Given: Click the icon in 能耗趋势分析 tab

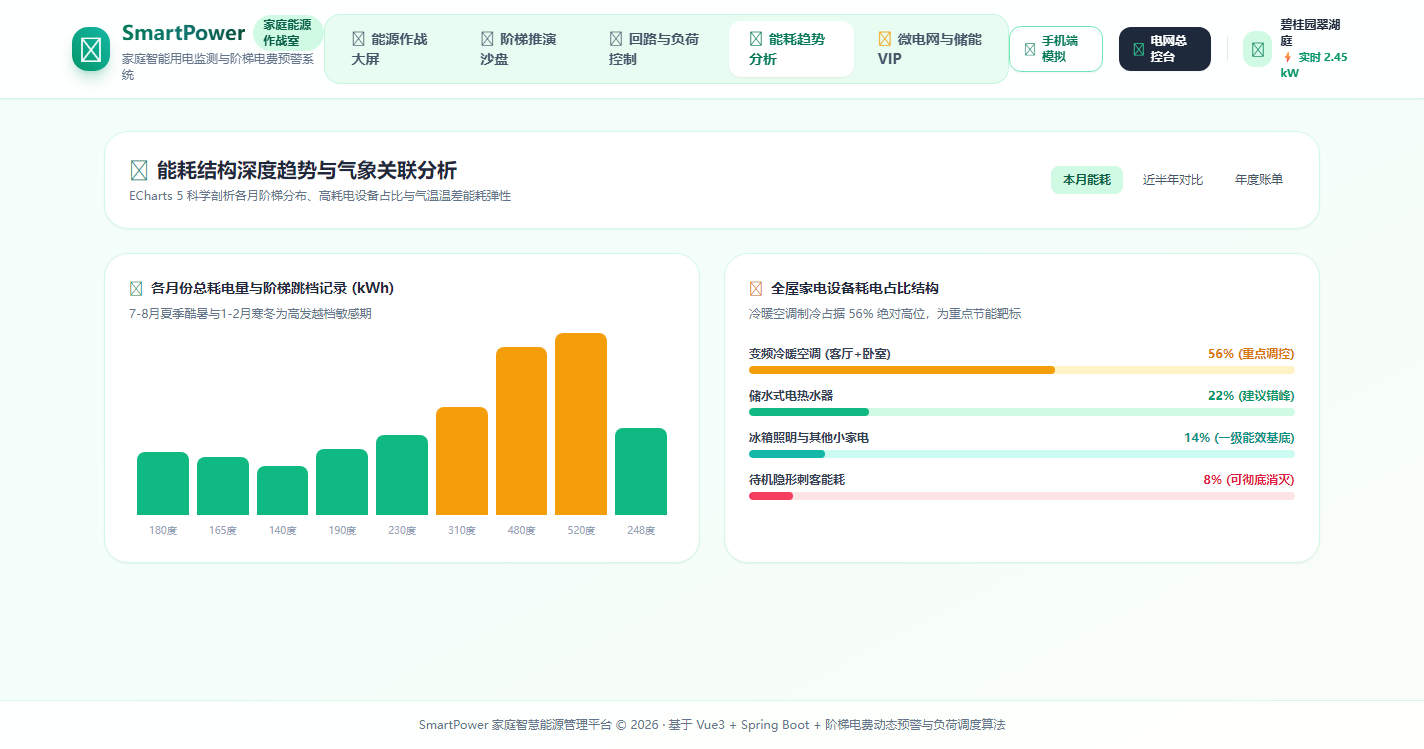Looking at the screenshot, I should click(756, 39).
